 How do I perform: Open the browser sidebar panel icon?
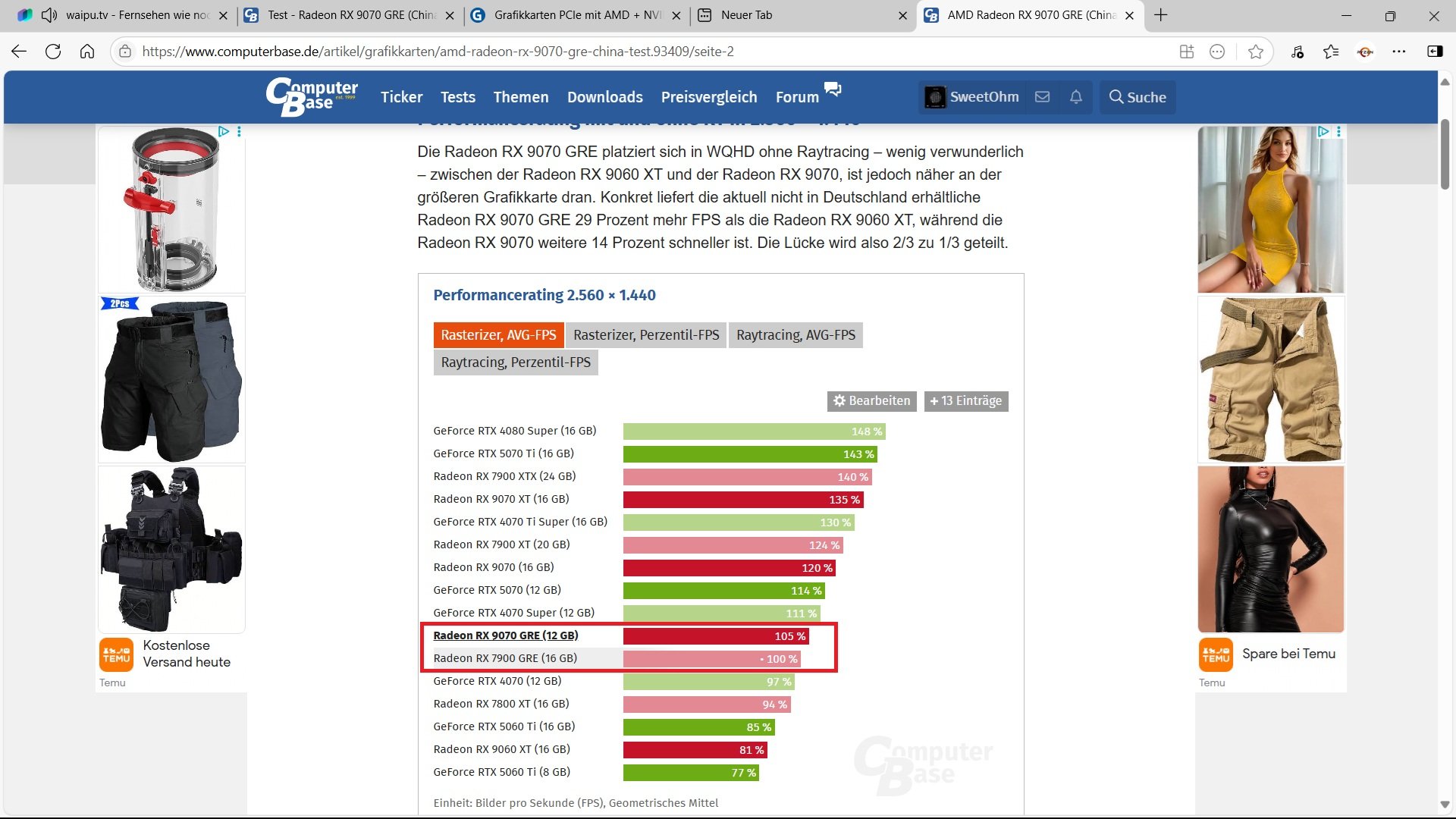click(x=1435, y=52)
